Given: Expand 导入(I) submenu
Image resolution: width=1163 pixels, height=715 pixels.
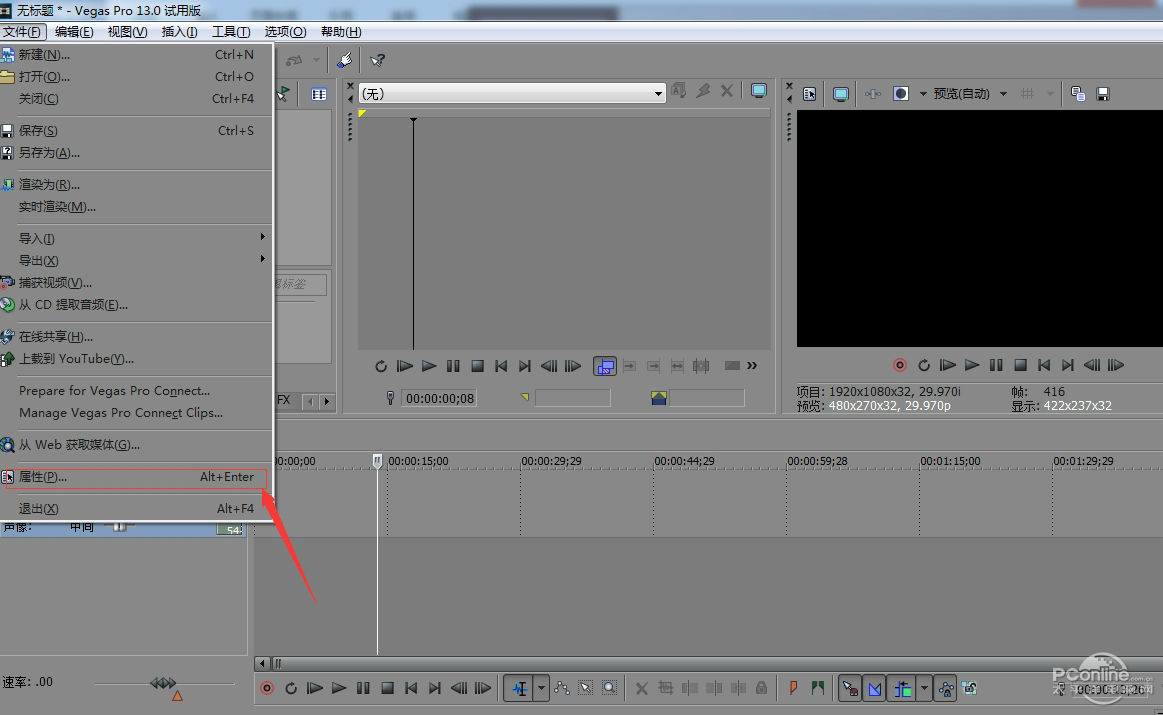Looking at the screenshot, I should tap(136, 238).
